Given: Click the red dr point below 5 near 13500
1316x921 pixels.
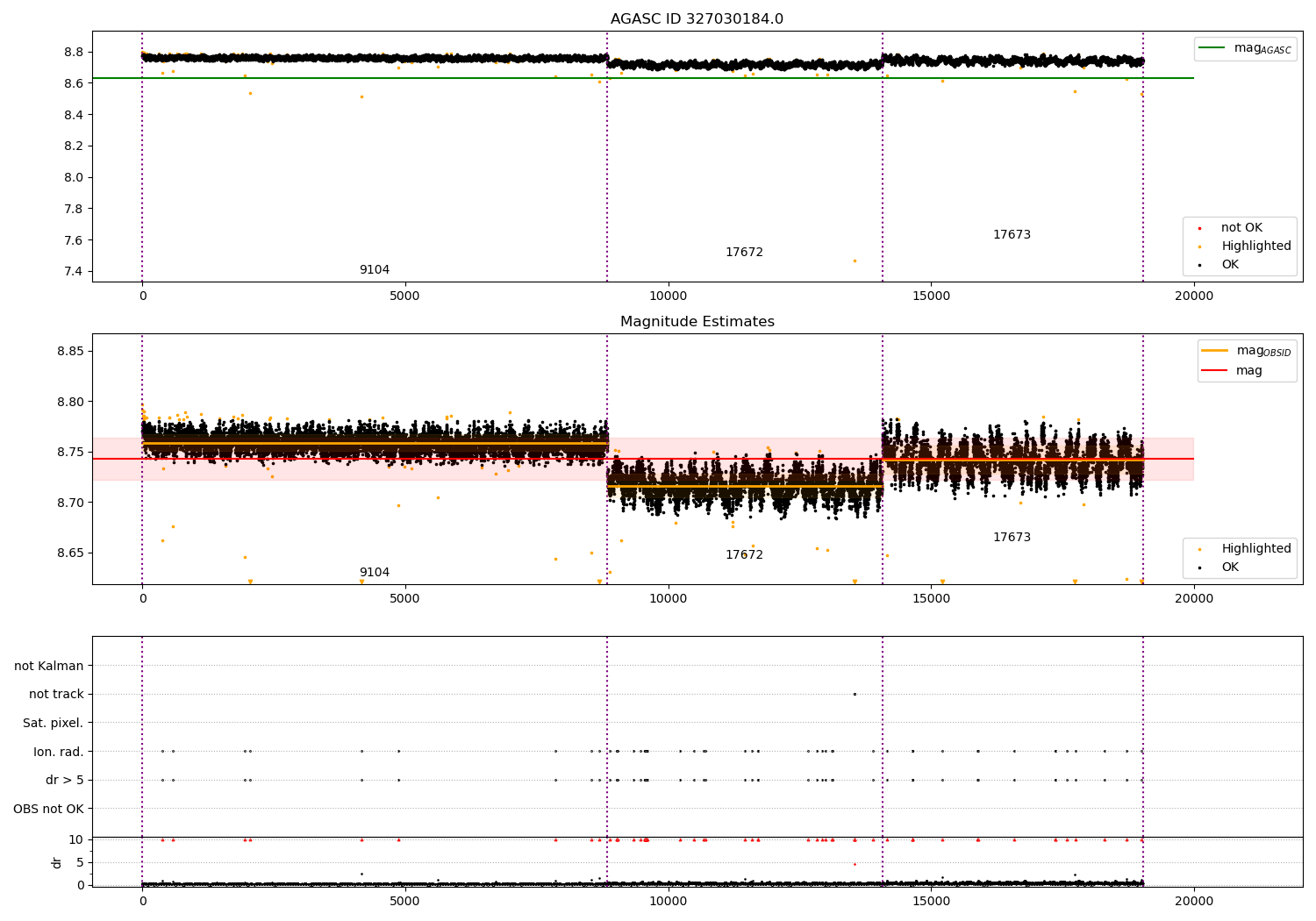Looking at the screenshot, I should click(x=855, y=864).
